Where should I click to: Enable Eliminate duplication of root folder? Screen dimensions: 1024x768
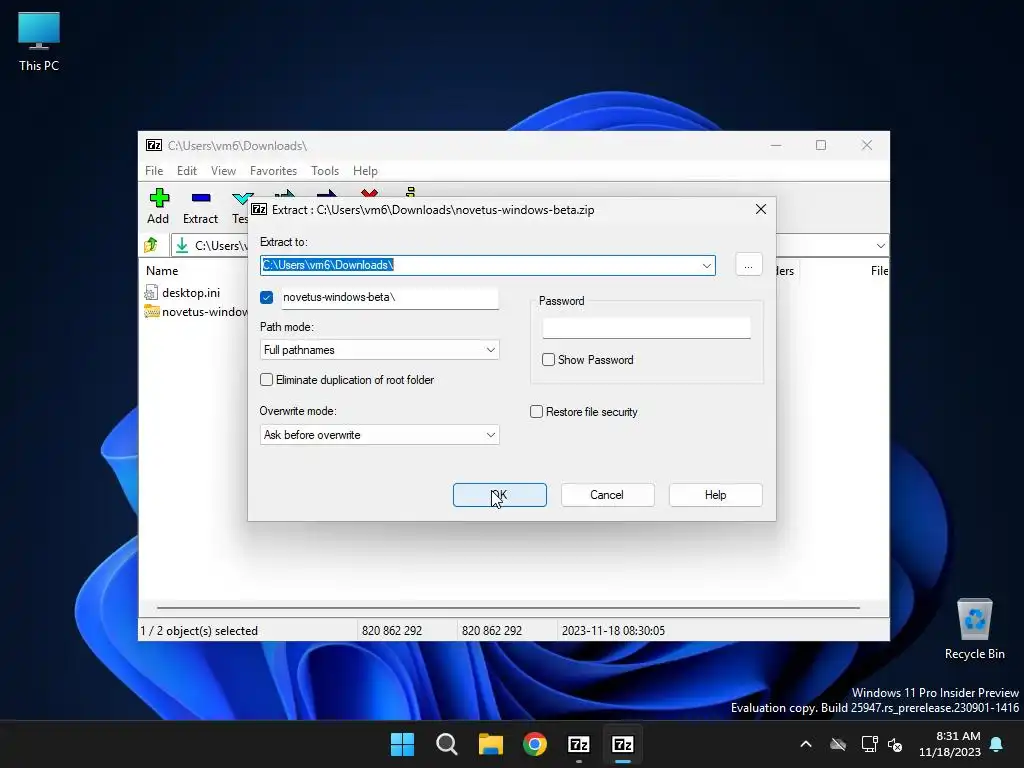click(x=266, y=379)
